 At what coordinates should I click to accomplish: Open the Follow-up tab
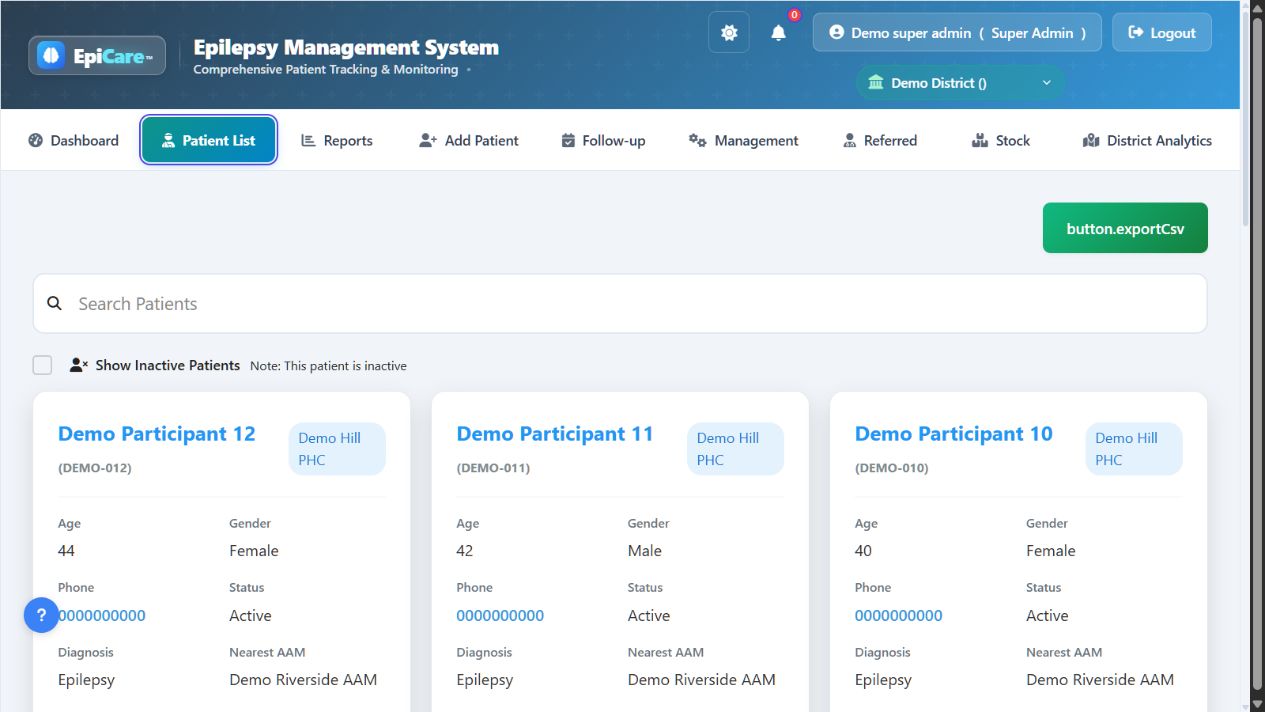(603, 141)
